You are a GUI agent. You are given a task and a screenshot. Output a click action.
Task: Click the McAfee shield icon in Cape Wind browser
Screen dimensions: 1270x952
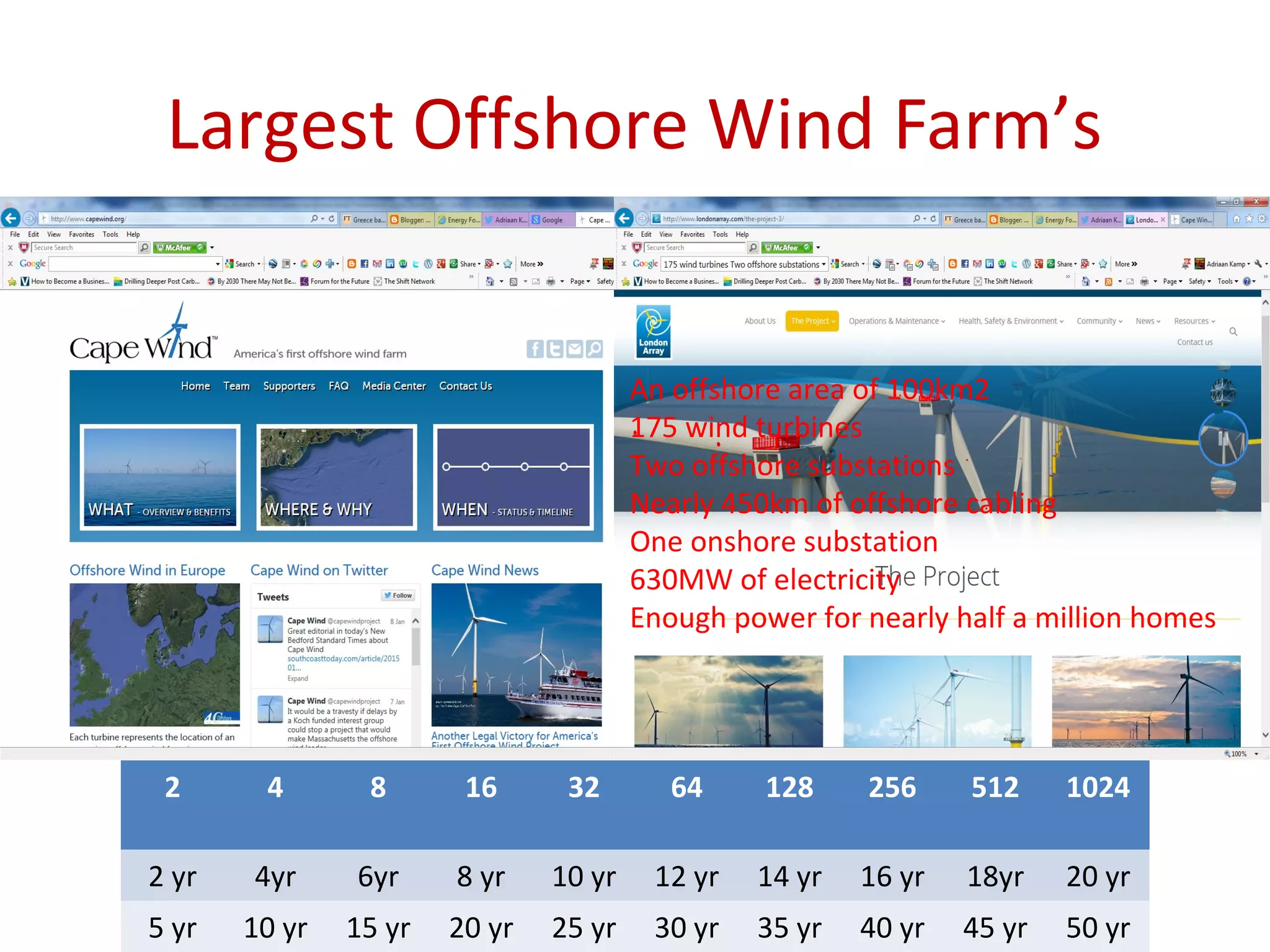click(x=24, y=247)
